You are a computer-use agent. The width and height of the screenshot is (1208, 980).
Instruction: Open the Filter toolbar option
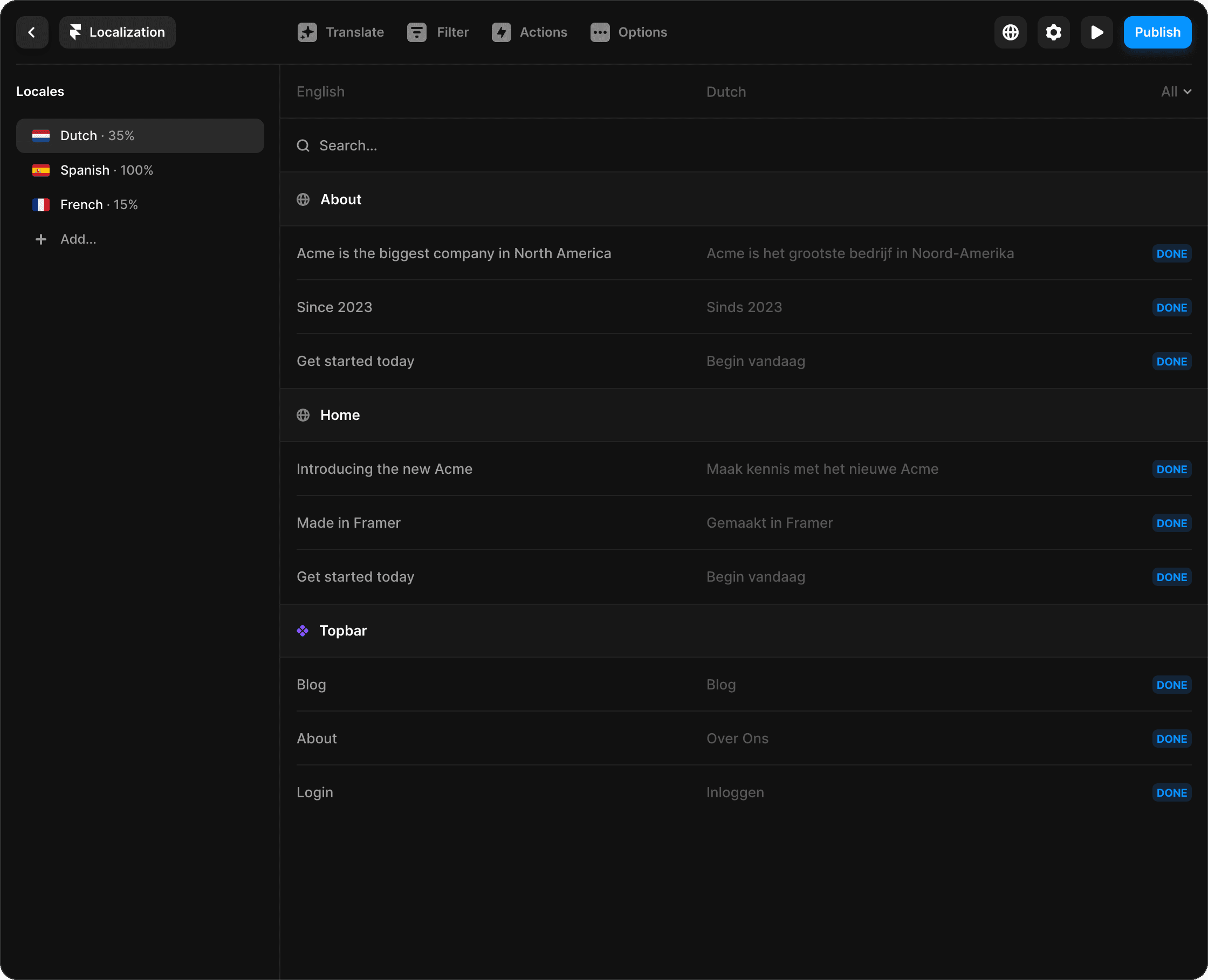[x=438, y=32]
